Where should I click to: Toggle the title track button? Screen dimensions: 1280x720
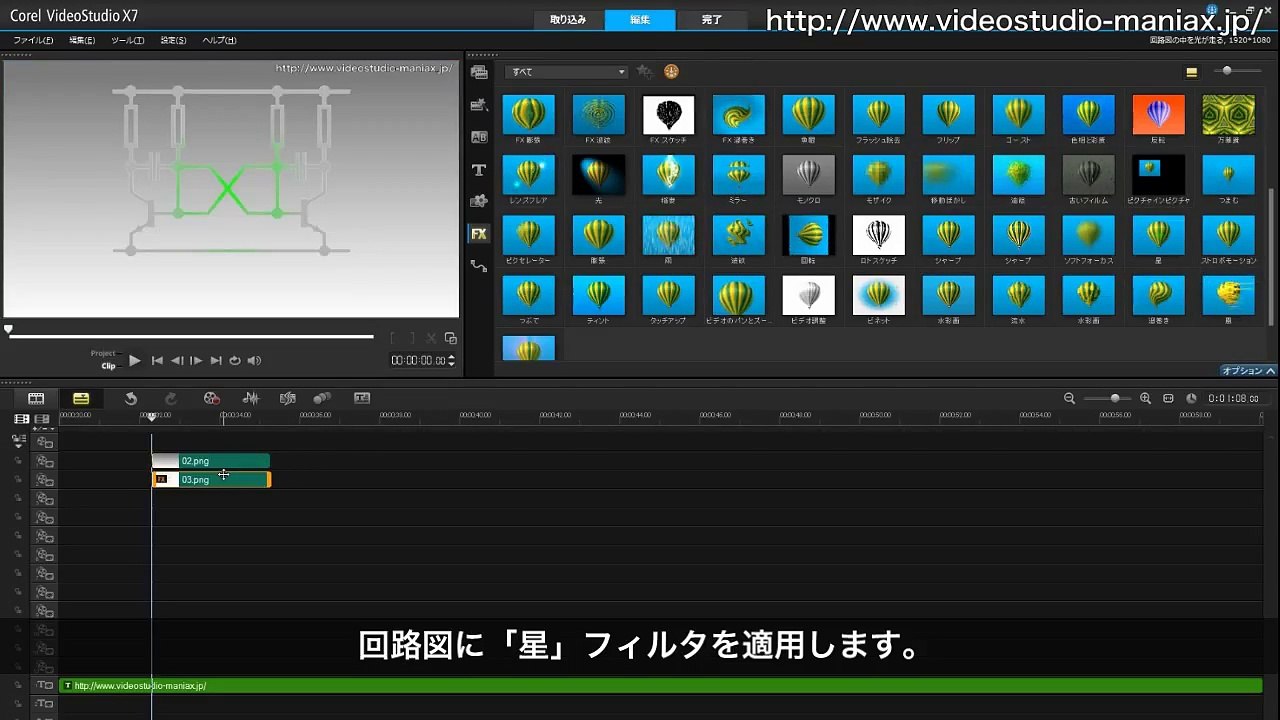44,686
